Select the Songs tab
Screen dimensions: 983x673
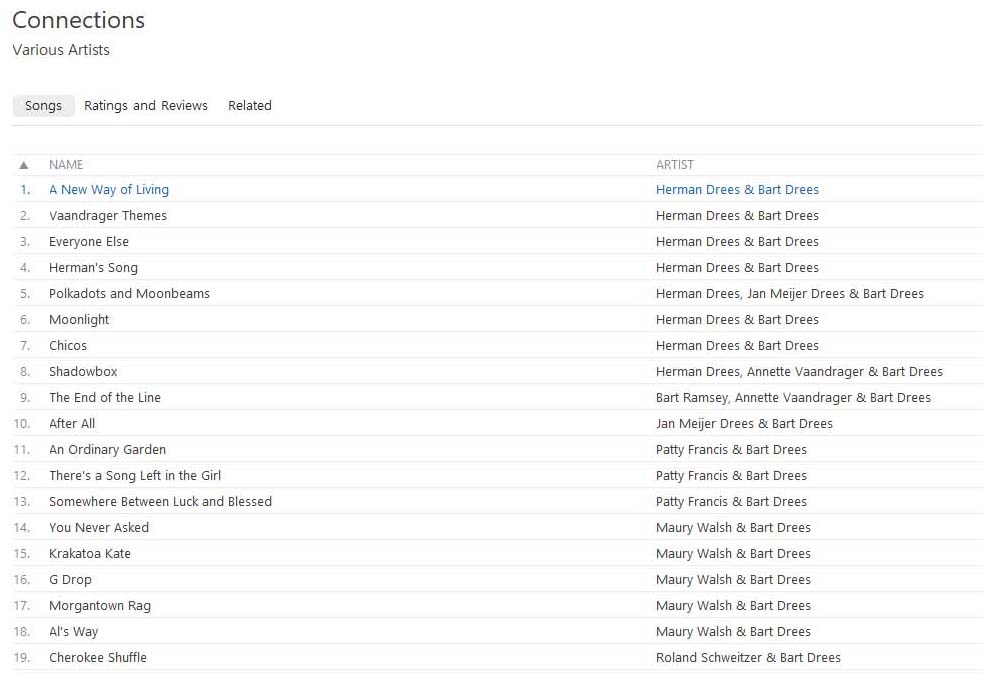[x=43, y=106]
